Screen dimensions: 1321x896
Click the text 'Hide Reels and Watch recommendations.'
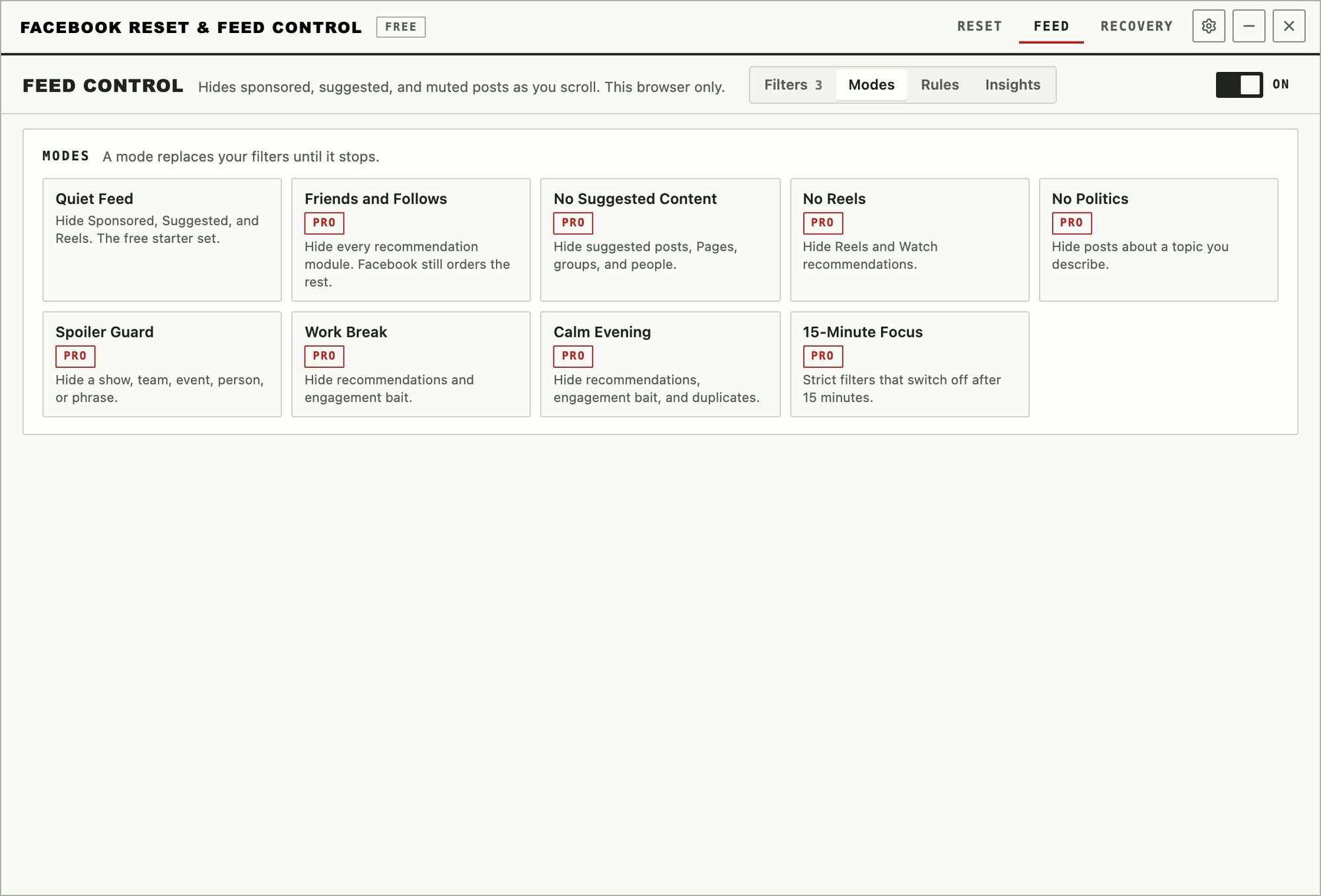870,256
